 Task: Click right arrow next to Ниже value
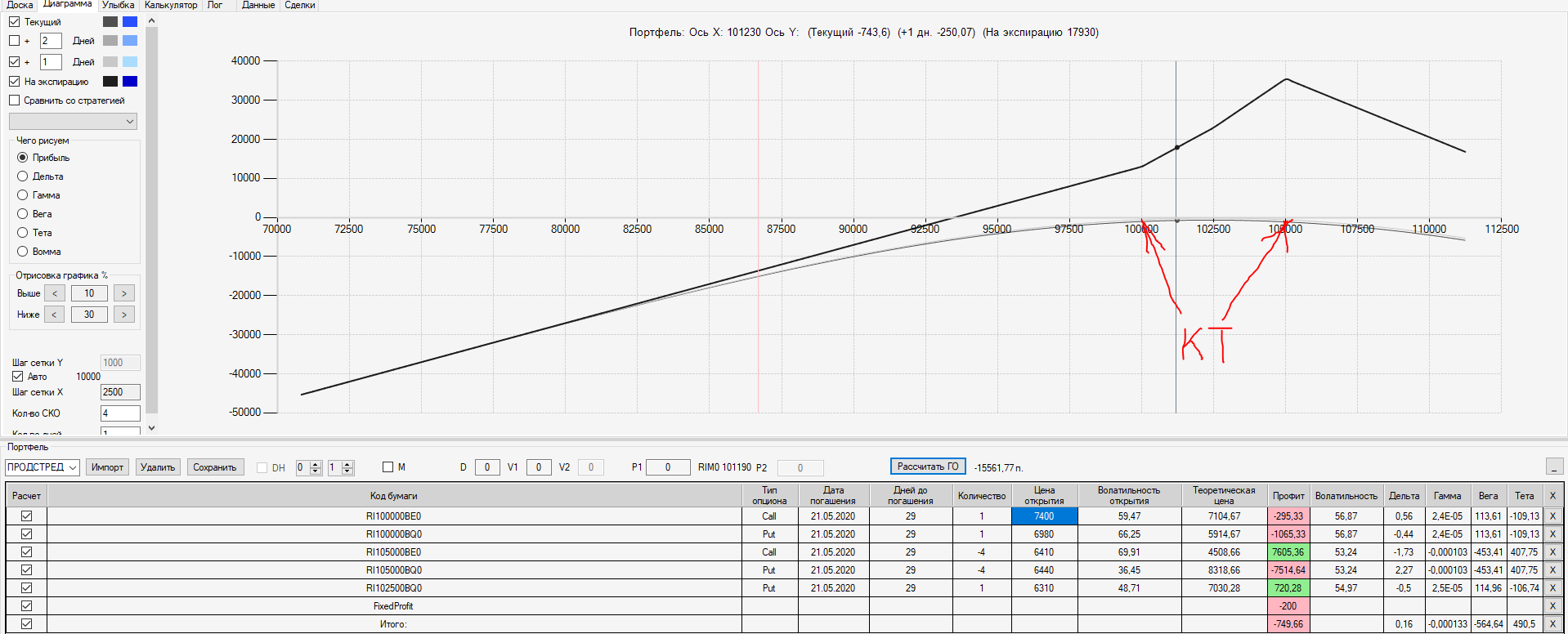pyautogui.click(x=124, y=315)
